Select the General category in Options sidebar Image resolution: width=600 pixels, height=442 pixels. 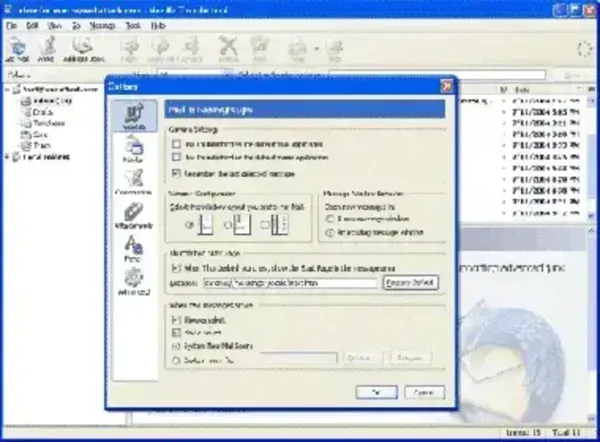[134, 116]
